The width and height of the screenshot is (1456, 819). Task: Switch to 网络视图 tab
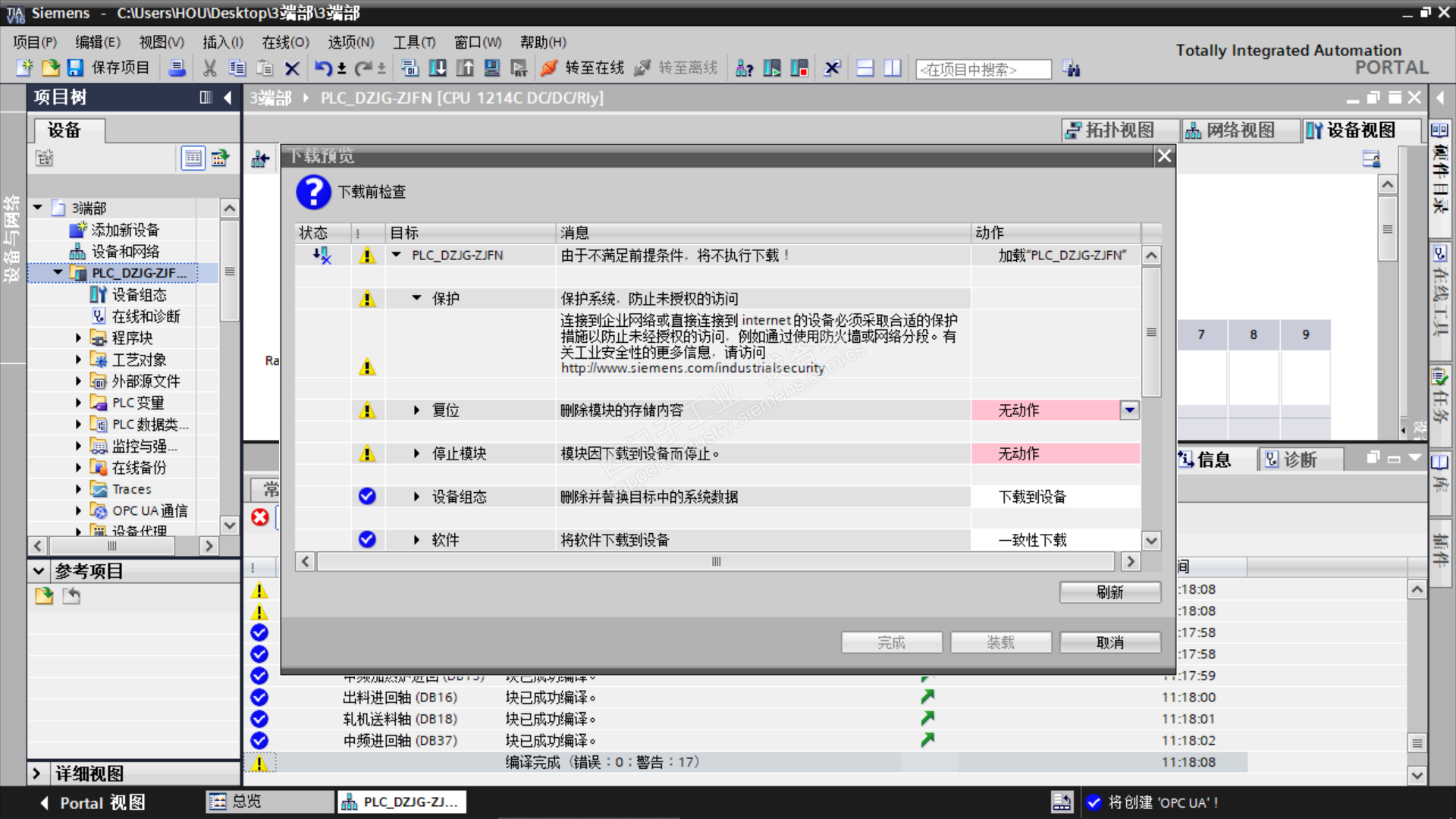[1231, 130]
